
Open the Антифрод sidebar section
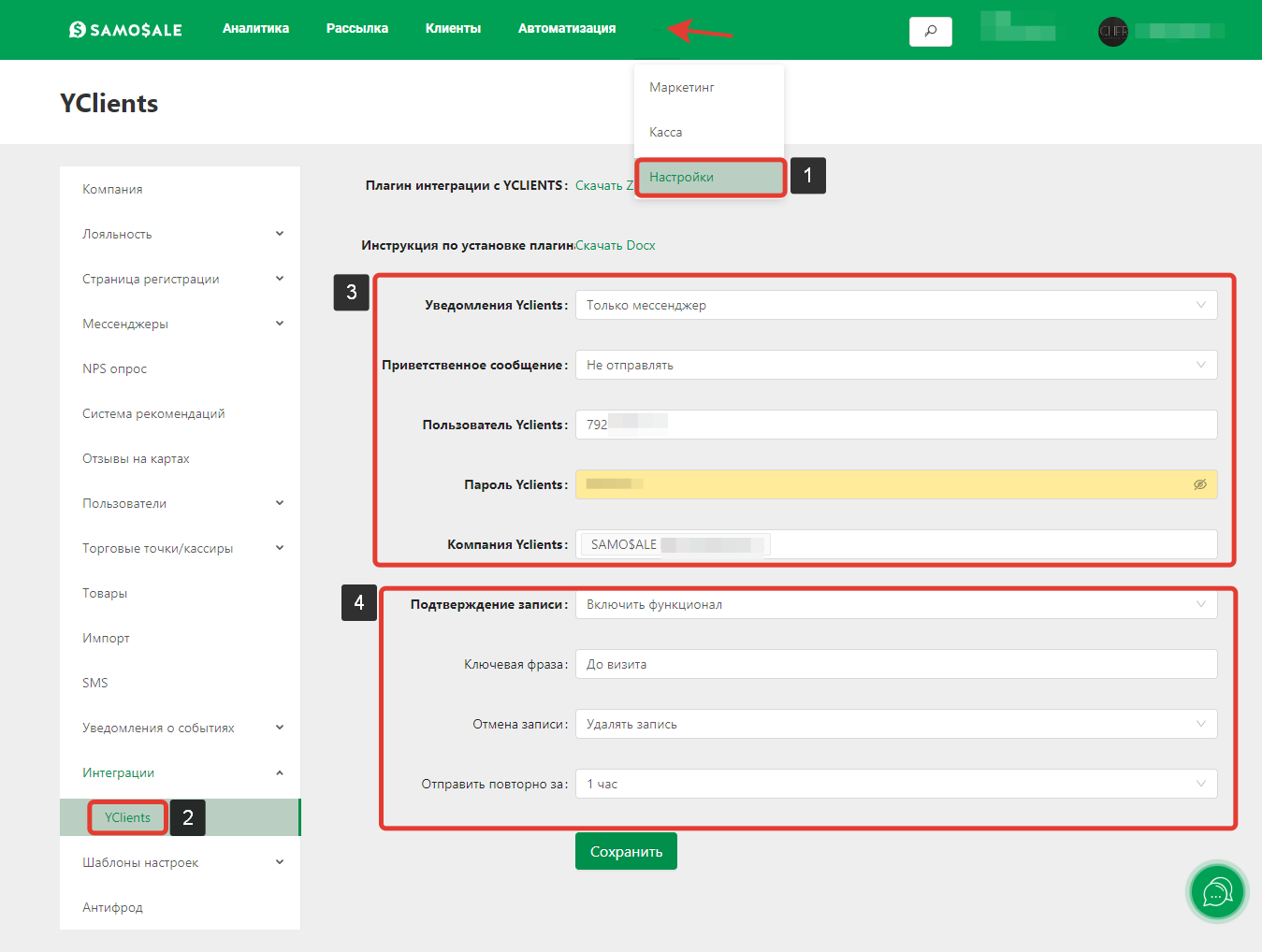coord(180,907)
